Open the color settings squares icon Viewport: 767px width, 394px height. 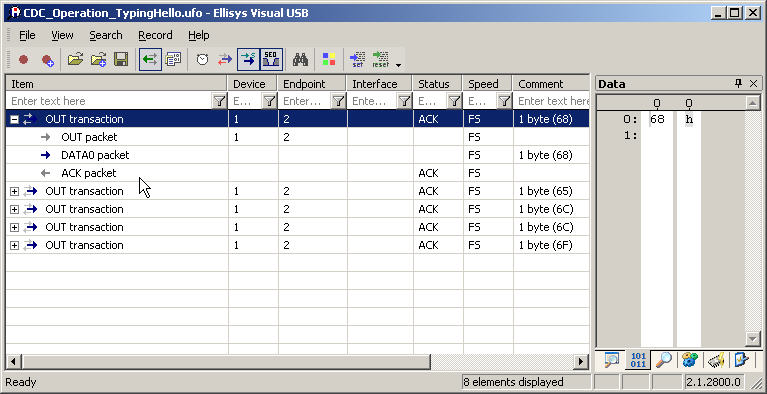pos(329,60)
